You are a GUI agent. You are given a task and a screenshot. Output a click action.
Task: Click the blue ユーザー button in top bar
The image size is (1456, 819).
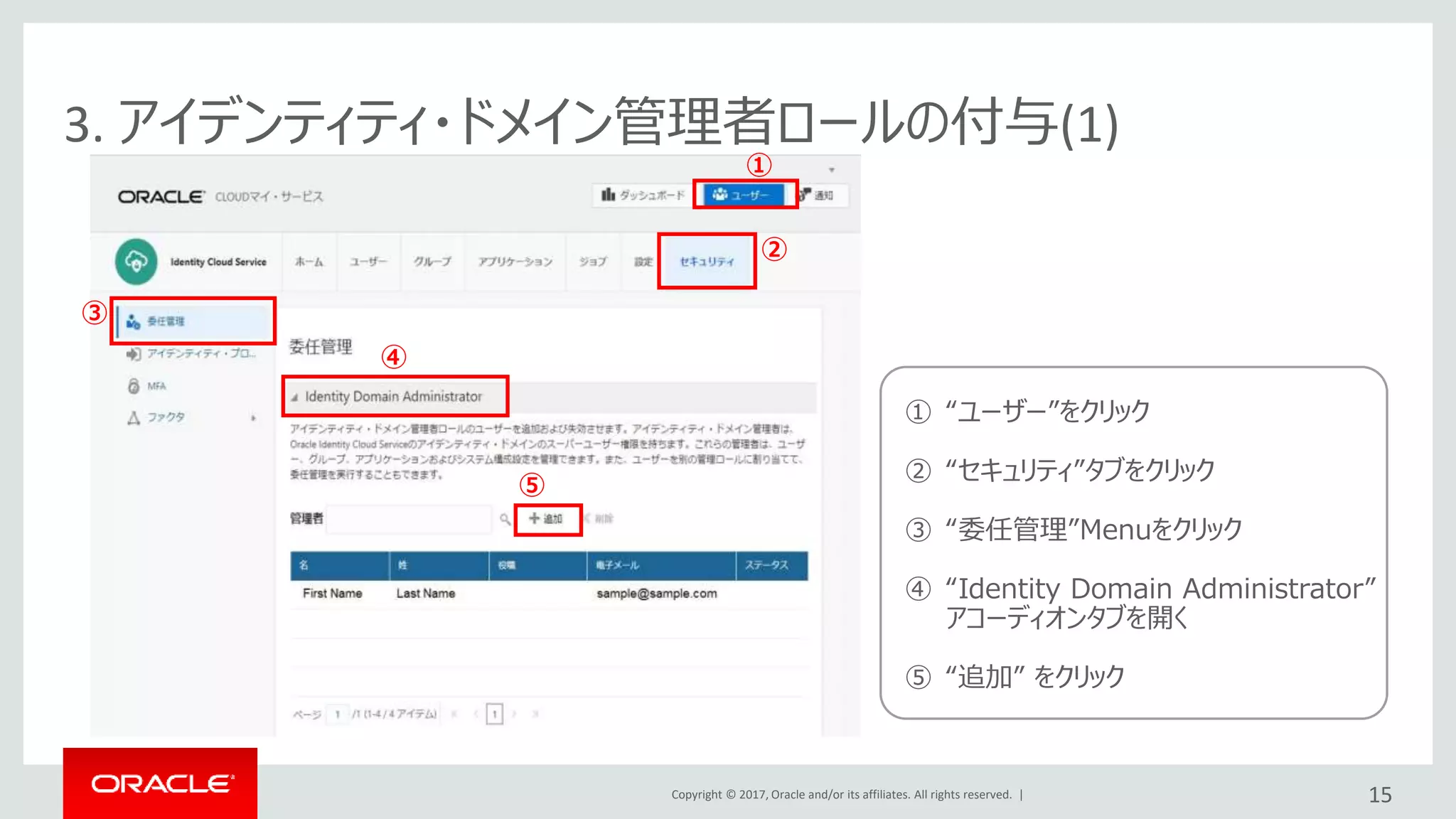[744, 194]
